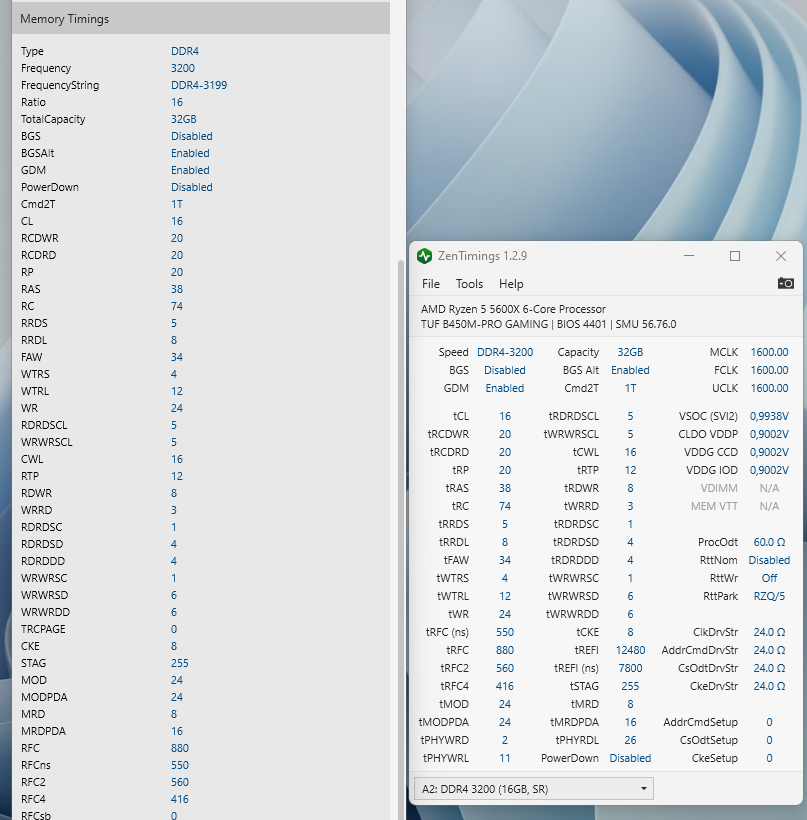The width and height of the screenshot is (807, 820).
Task: Click the VSOC (SVI2) 0,9938V value
Action: pos(769,416)
